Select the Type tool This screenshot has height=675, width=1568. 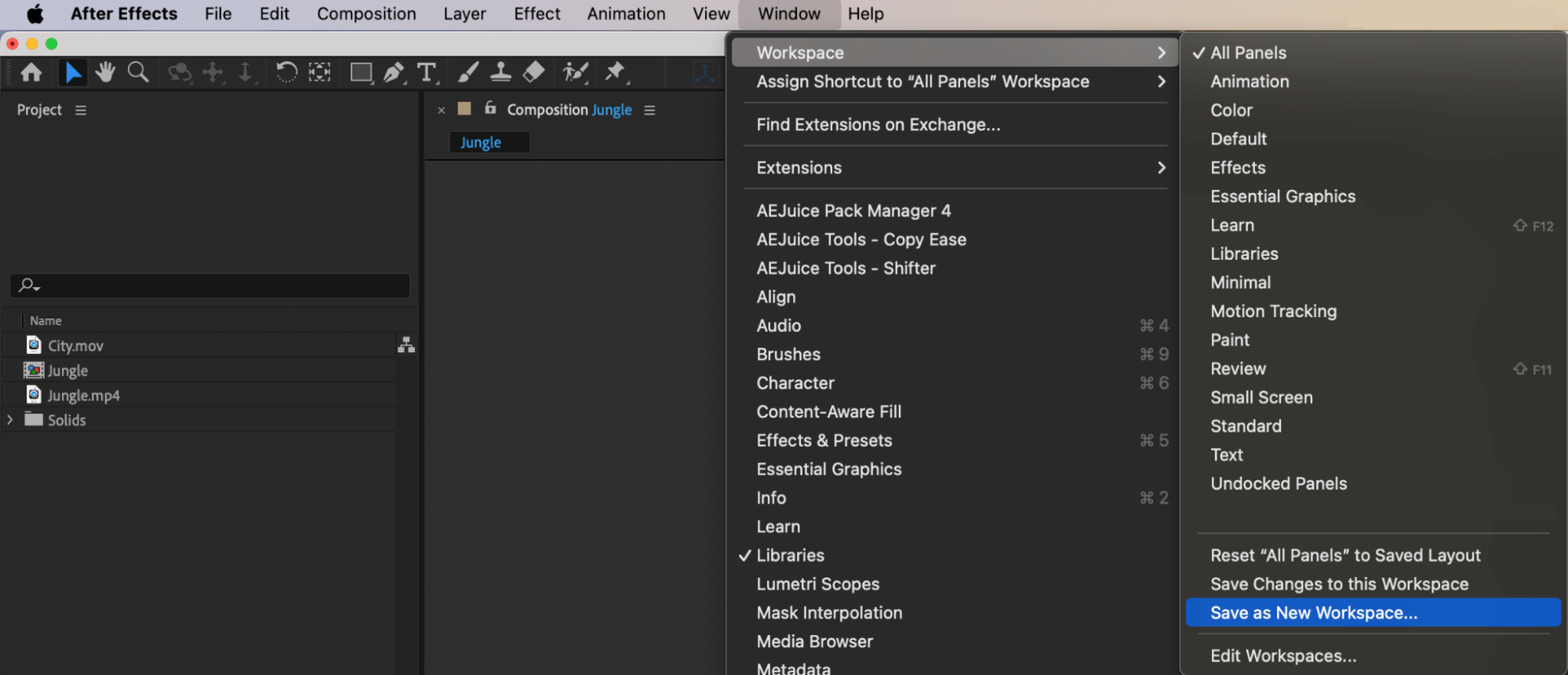pos(427,73)
